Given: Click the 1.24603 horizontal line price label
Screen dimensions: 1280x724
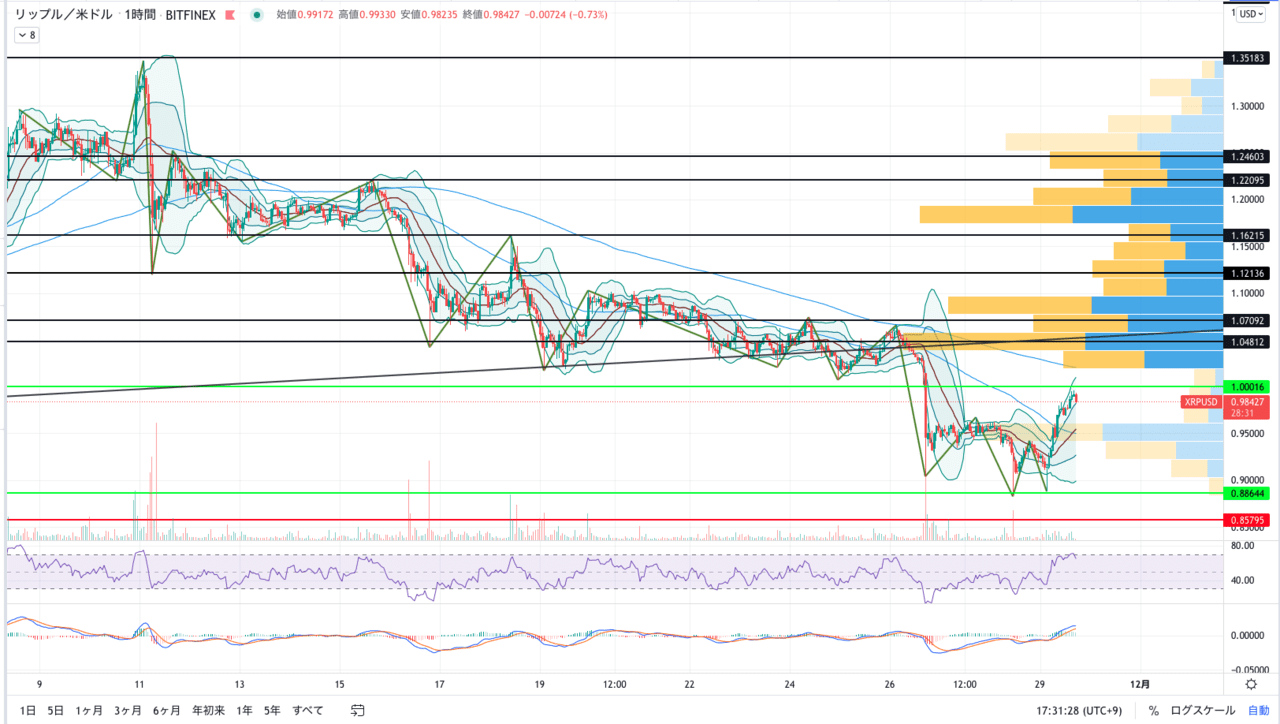Looking at the screenshot, I should click(x=1248, y=156).
